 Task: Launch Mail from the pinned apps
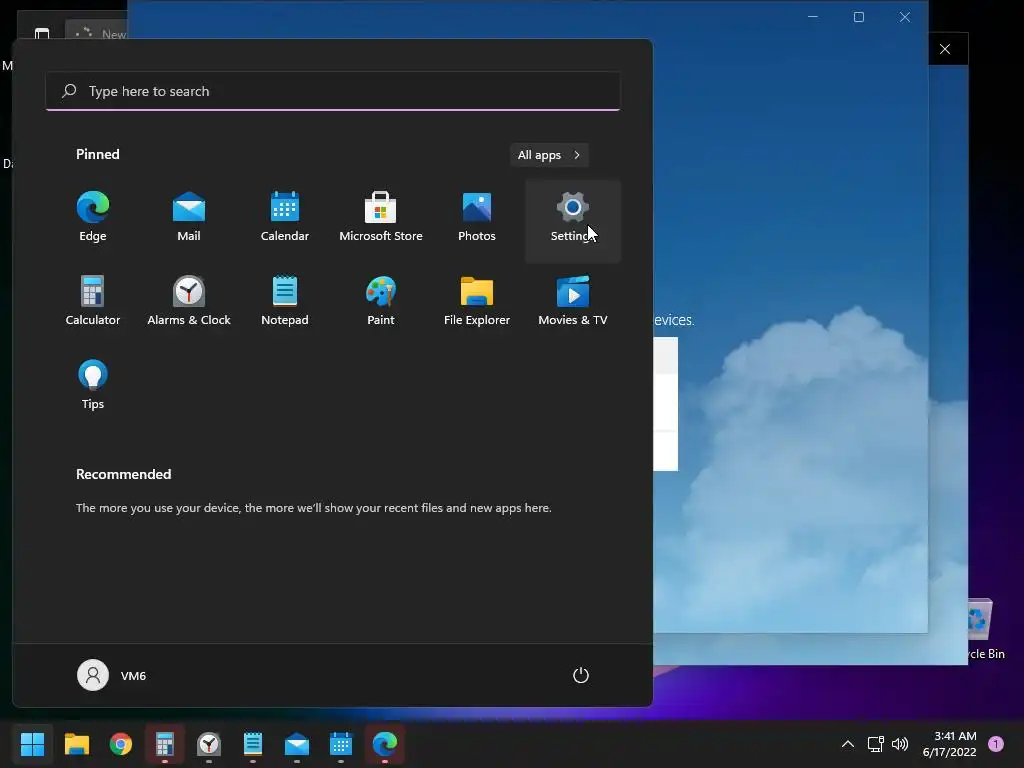[189, 217]
